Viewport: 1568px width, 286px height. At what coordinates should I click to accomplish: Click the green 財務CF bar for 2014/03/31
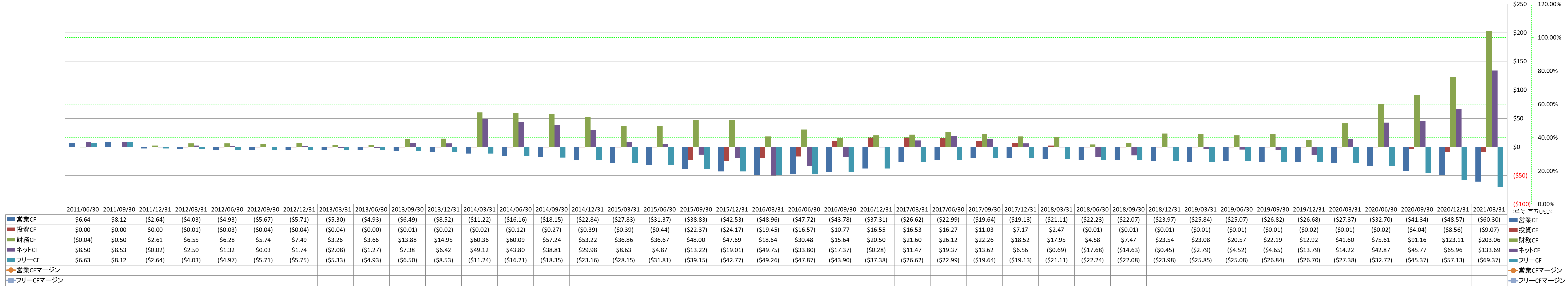(x=480, y=130)
